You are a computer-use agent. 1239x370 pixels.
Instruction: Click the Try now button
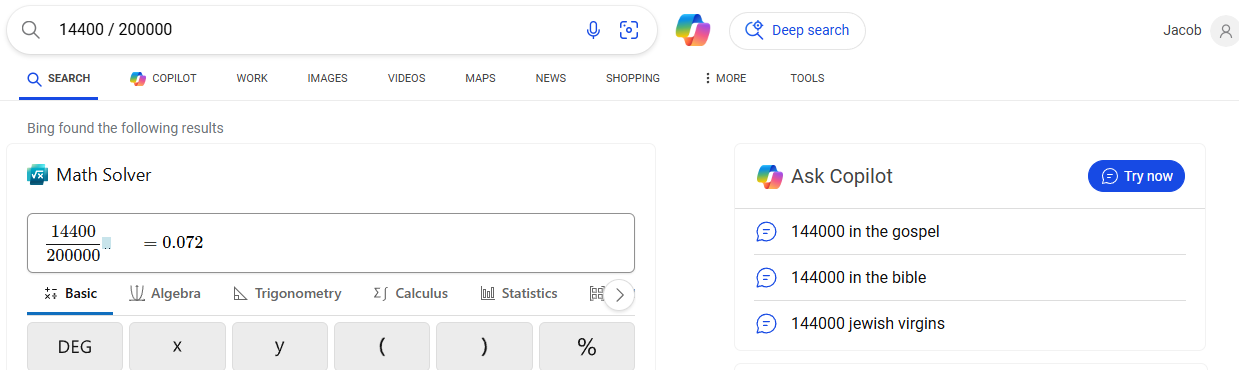tap(1136, 176)
